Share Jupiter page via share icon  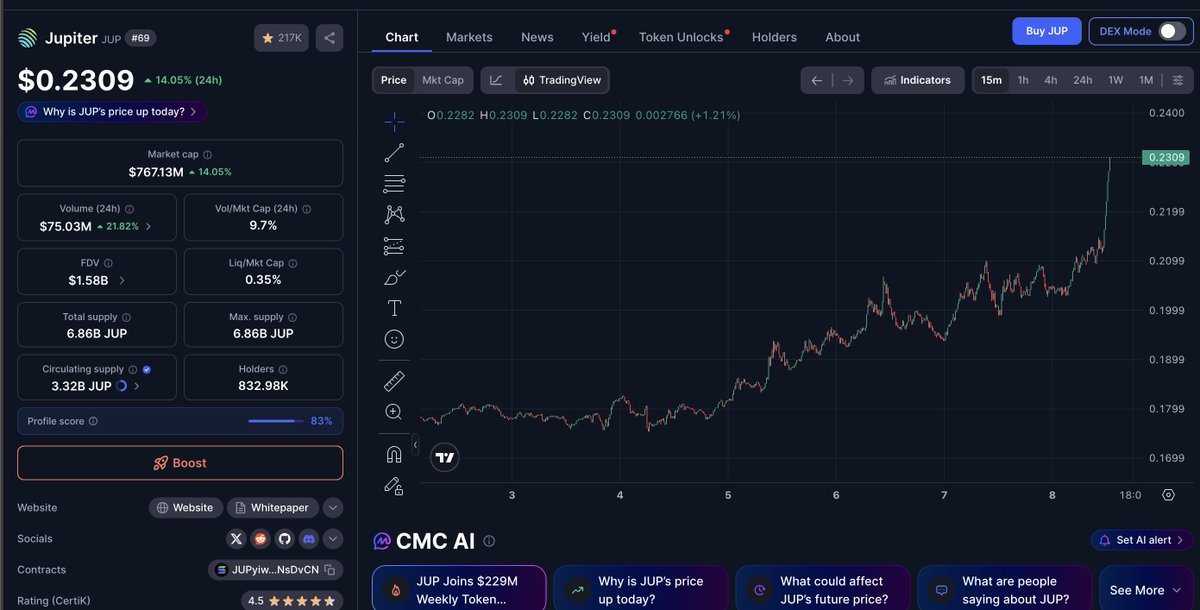[329, 38]
